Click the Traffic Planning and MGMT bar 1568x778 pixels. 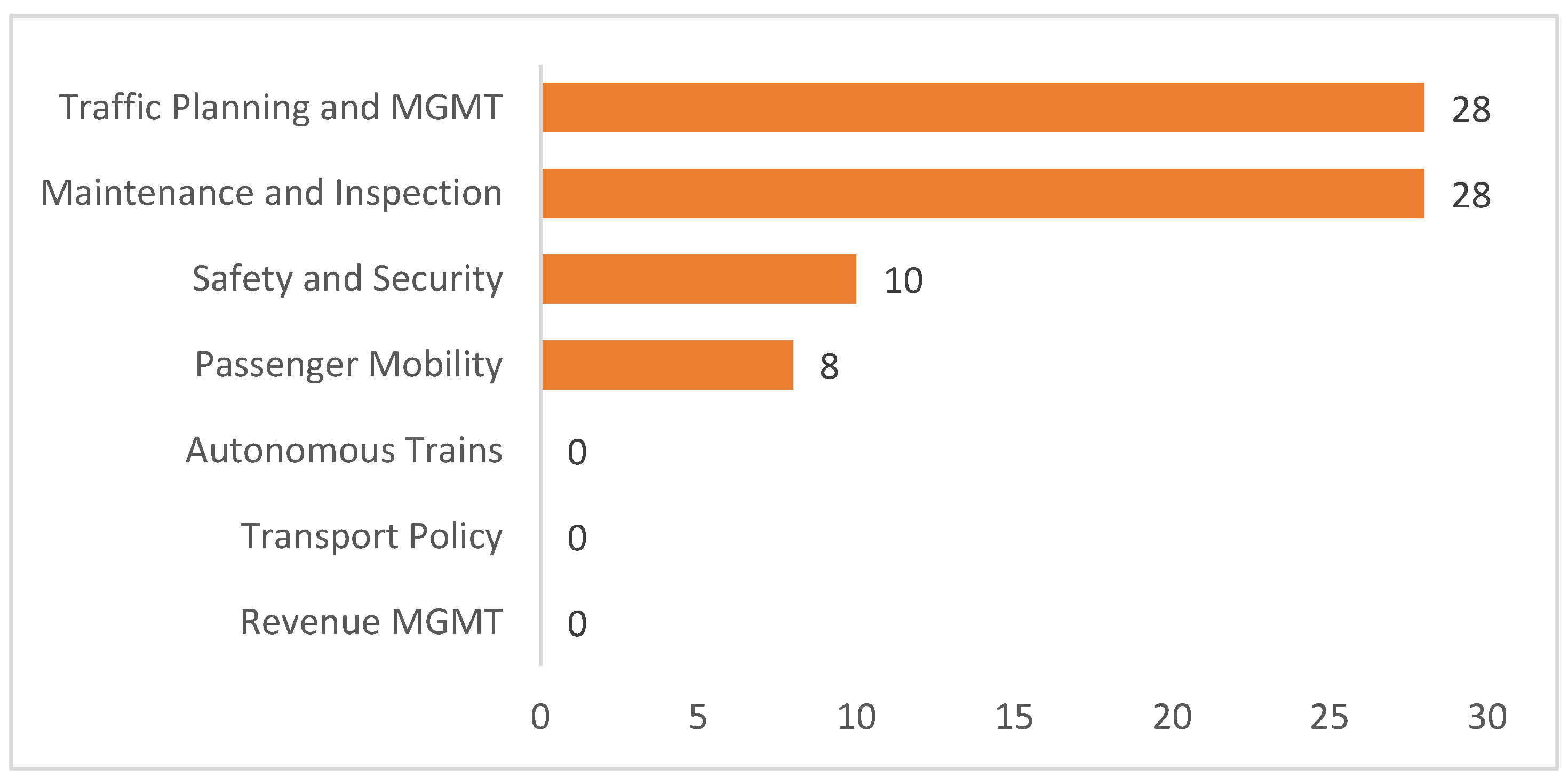[x=982, y=108]
